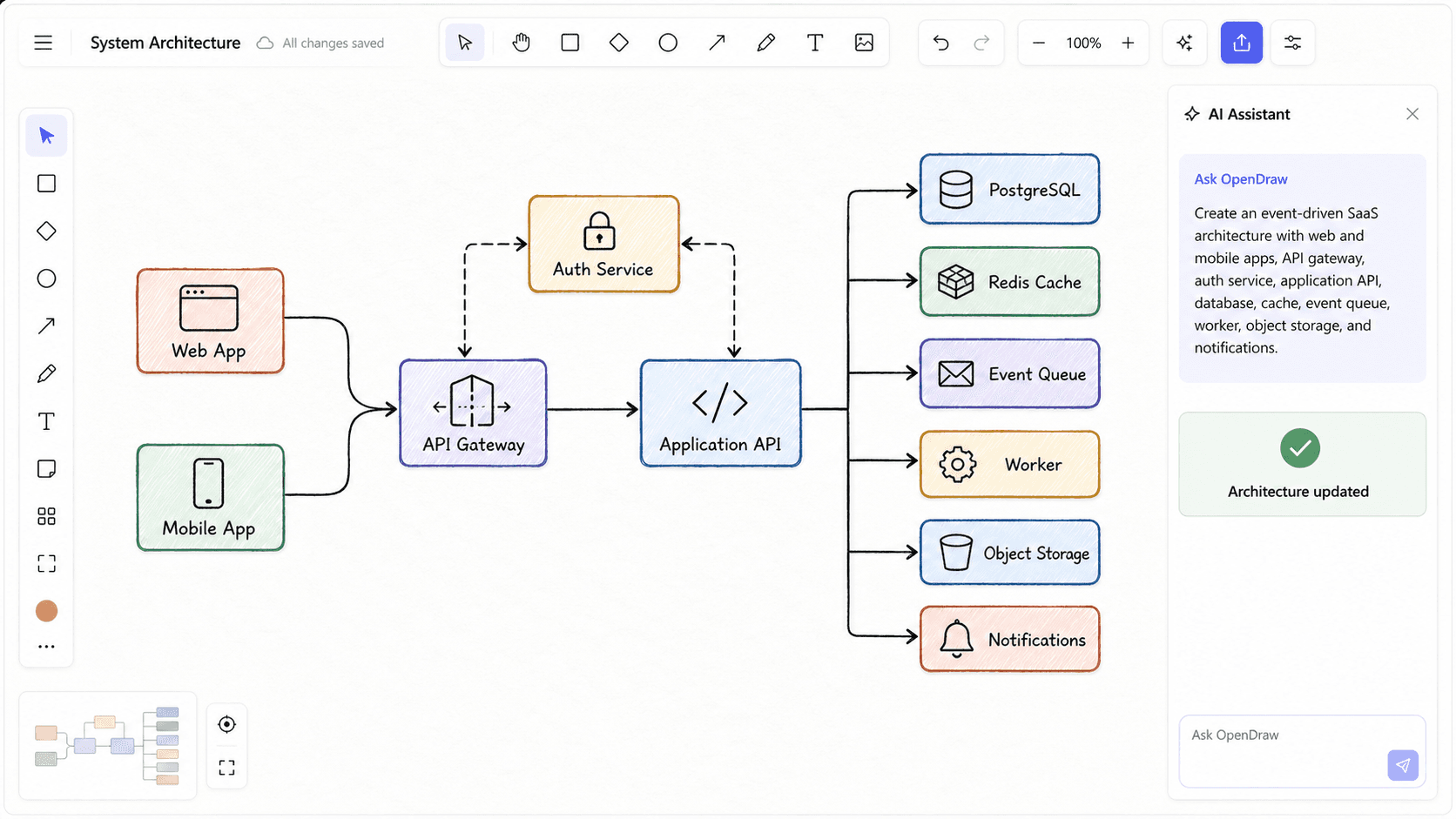Open the settings sliders button
The image size is (1456, 819).
tap(1293, 43)
